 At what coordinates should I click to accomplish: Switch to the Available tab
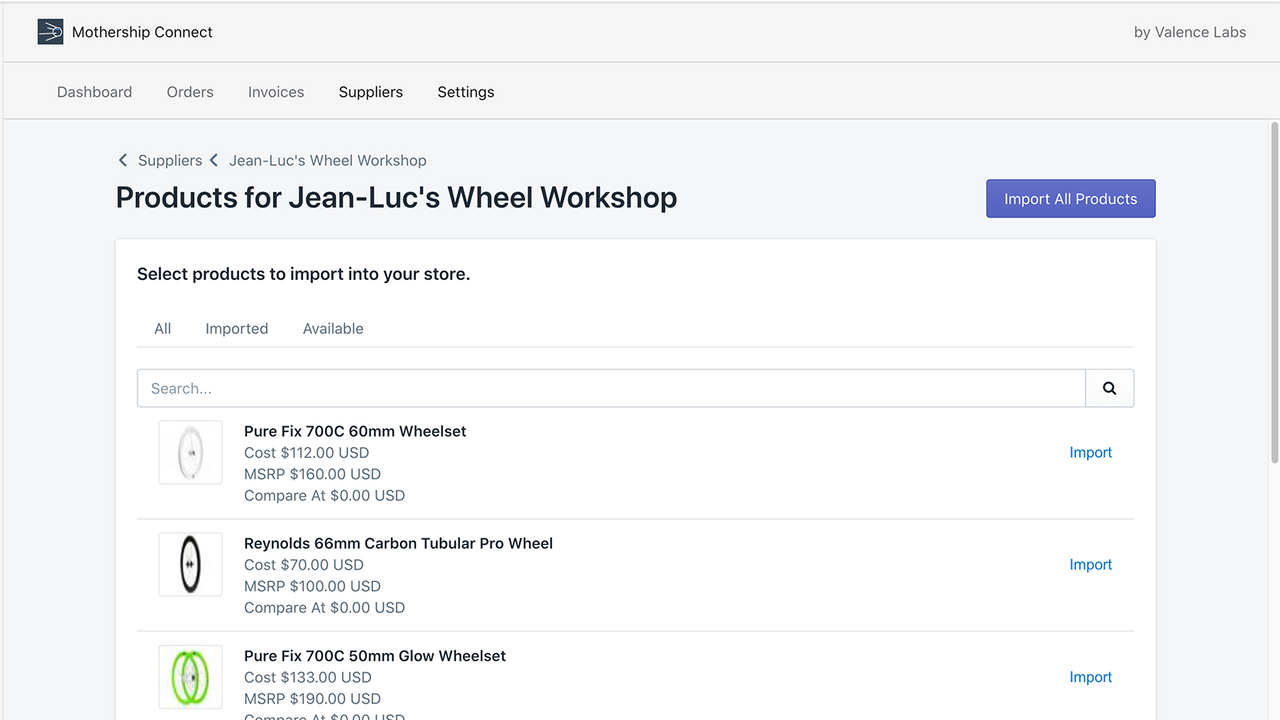tap(333, 328)
